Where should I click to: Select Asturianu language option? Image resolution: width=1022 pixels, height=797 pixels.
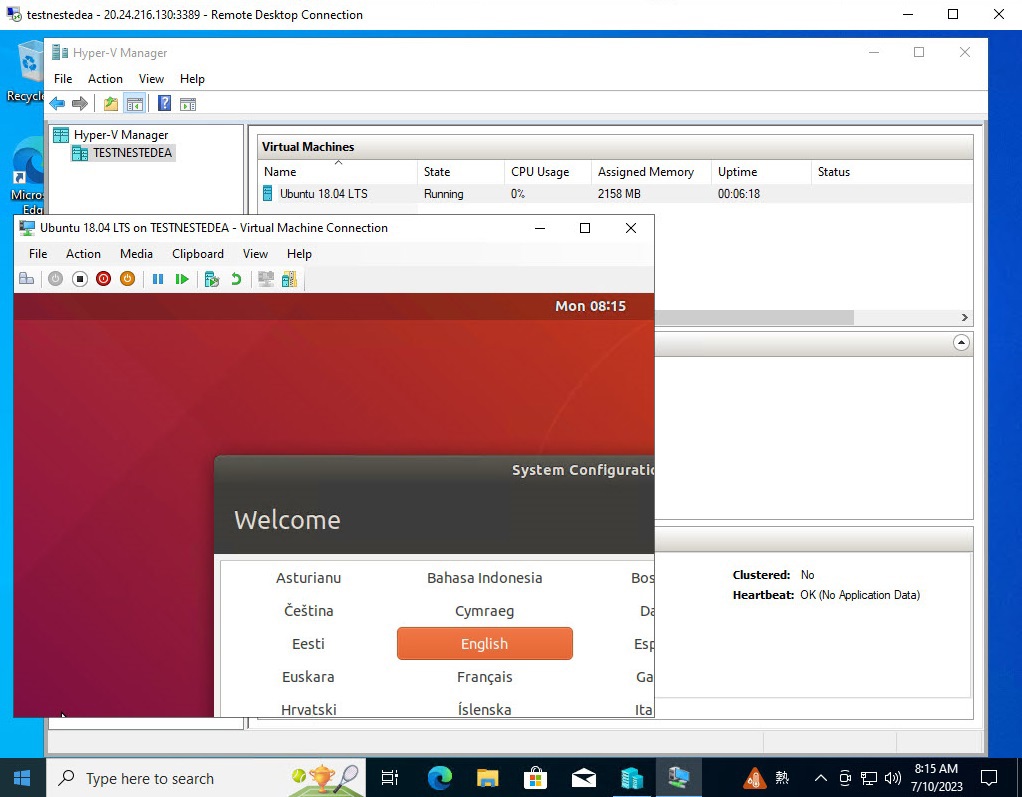pyautogui.click(x=308, y=578)
